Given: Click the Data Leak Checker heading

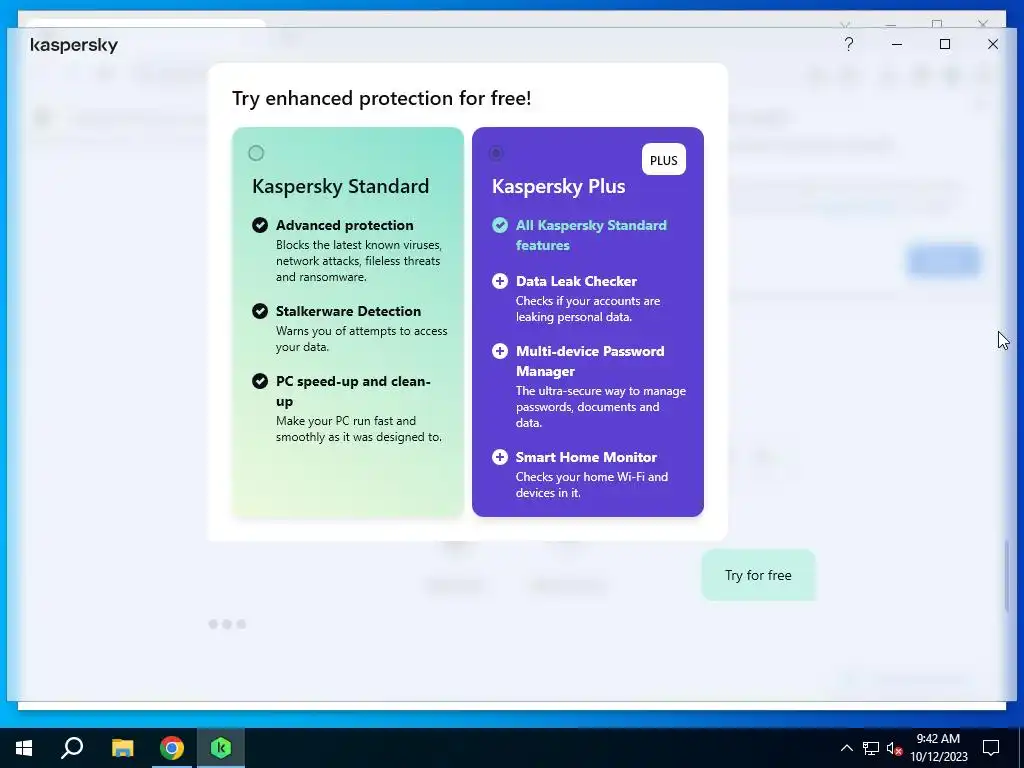Looking at the screenshot, I should pyautogui.click(x=576, y=281).
